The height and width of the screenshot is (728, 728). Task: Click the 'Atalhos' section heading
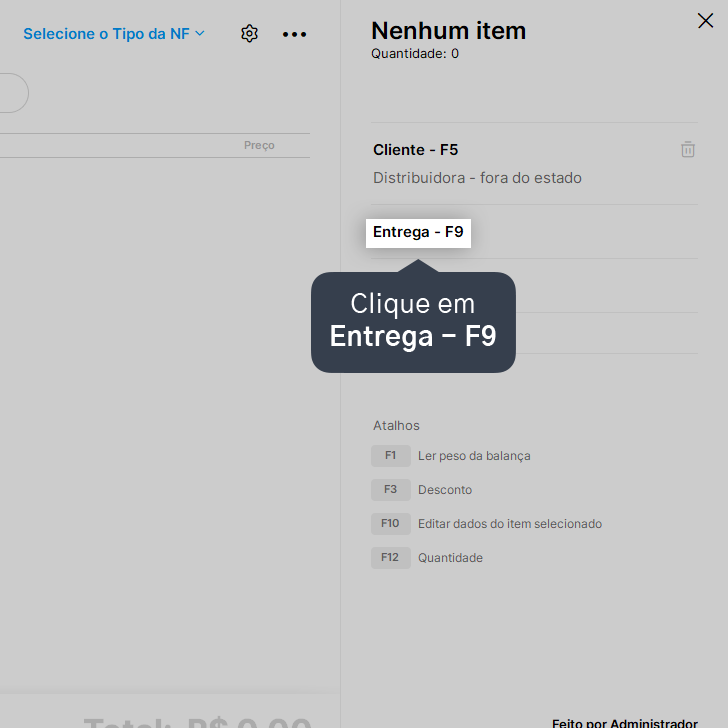pyautogui.click(x=396, y=425)
